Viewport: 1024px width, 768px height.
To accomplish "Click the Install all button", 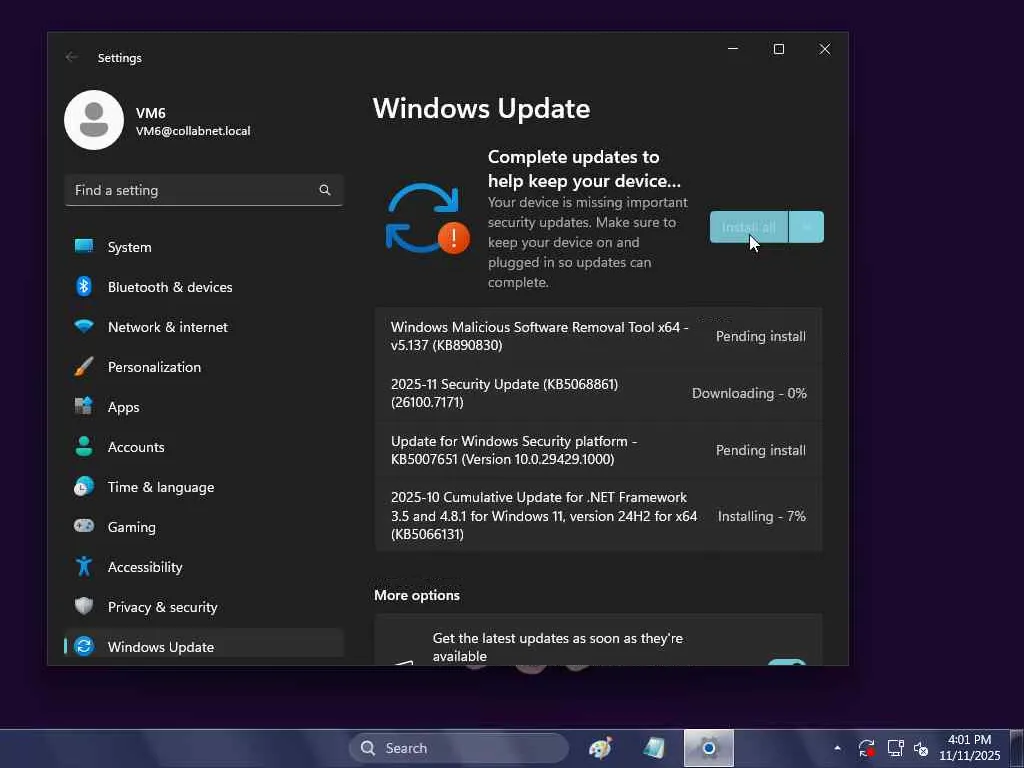I will coord(749,227).
